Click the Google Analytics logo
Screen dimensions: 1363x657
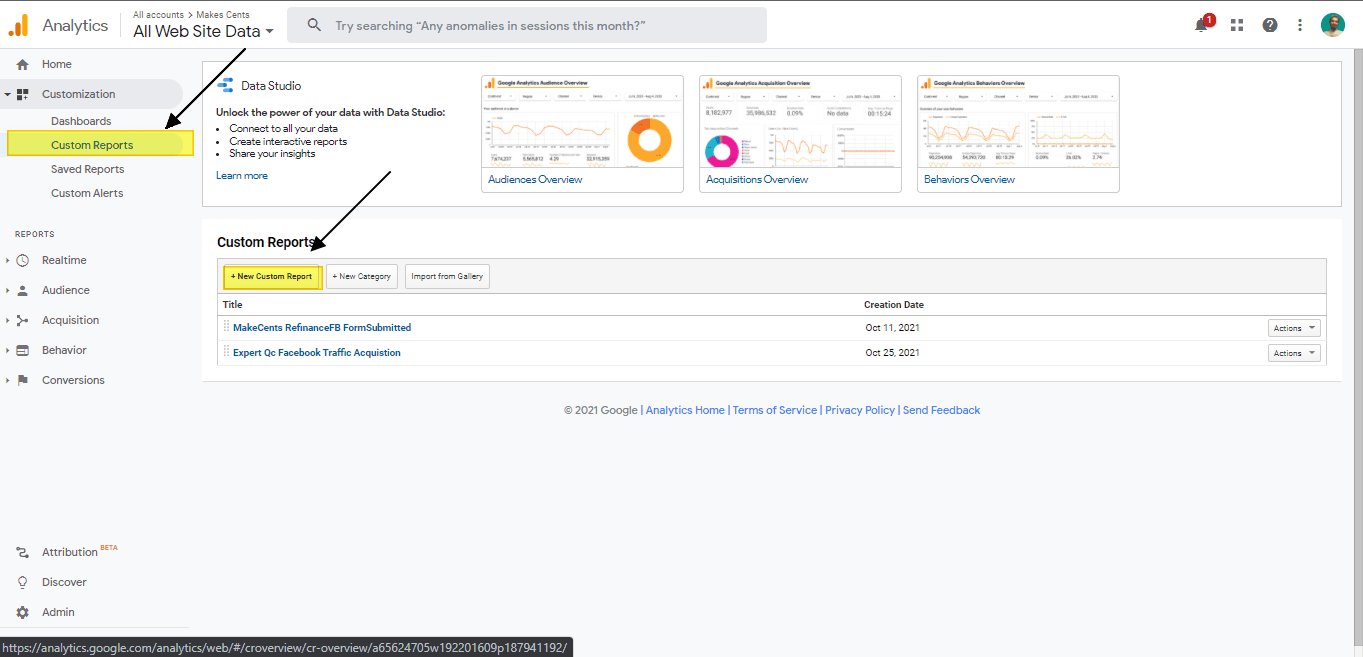18,25
